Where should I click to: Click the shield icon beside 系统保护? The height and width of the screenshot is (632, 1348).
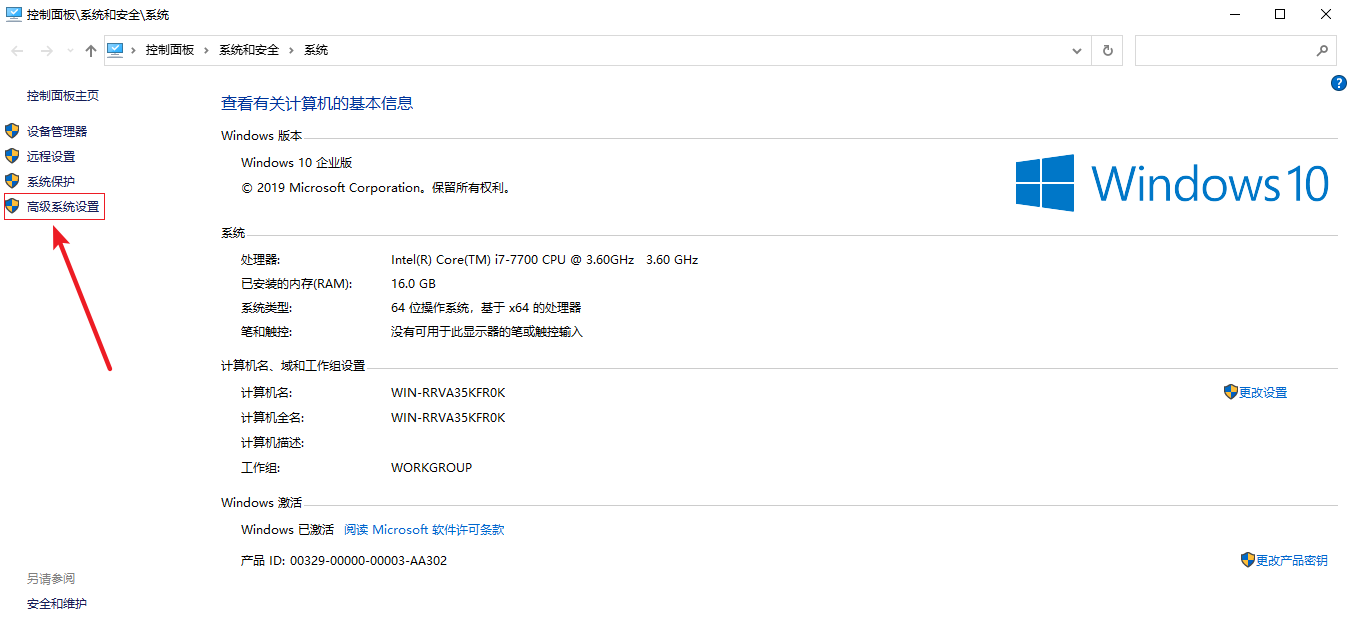12,181
